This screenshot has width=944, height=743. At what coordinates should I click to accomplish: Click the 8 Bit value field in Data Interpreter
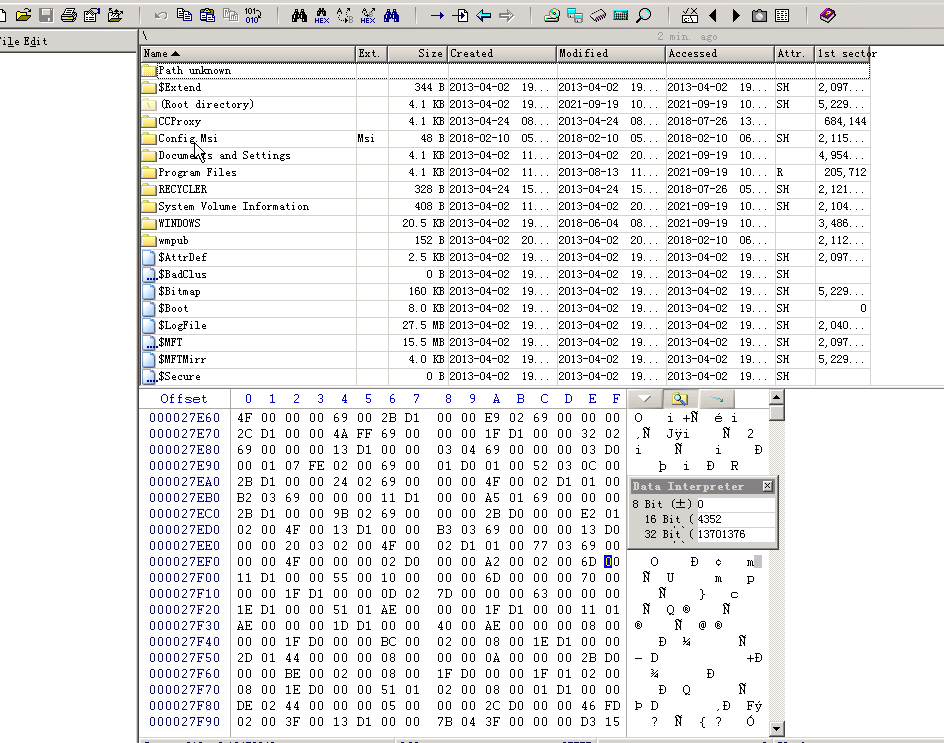[734, 504]
